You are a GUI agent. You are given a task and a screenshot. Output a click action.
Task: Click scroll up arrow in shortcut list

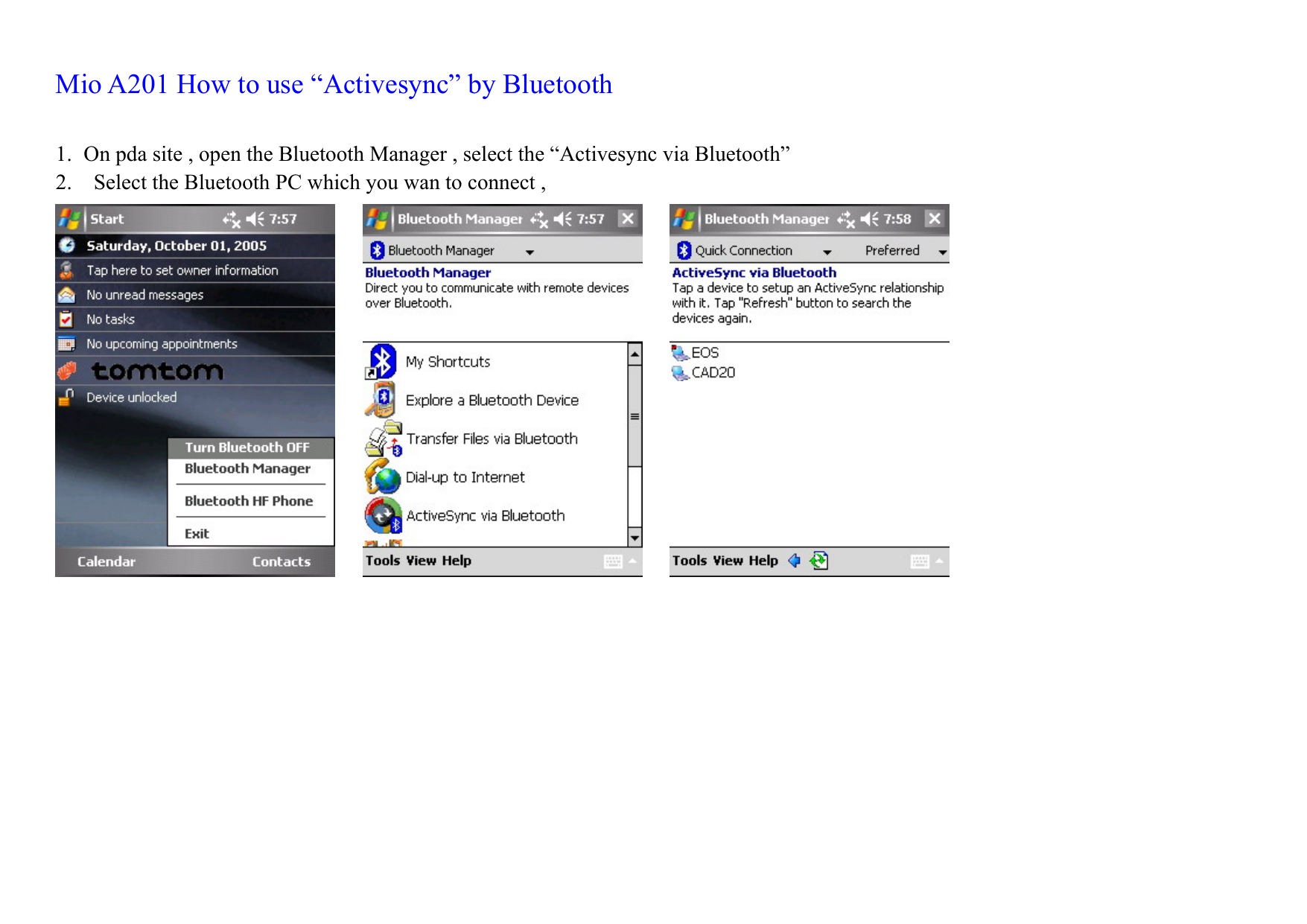pos(635,354)
